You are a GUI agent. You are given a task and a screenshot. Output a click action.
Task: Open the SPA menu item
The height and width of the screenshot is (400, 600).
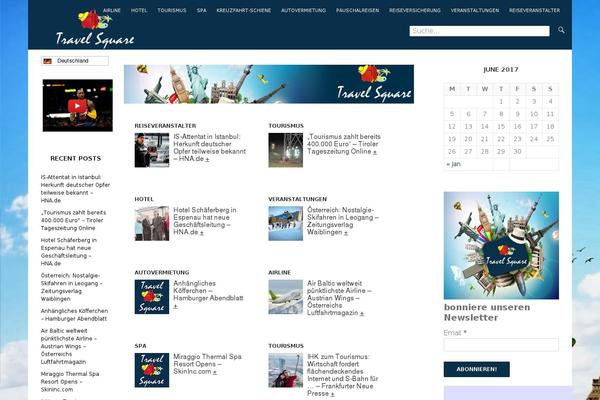pos(202,10)
